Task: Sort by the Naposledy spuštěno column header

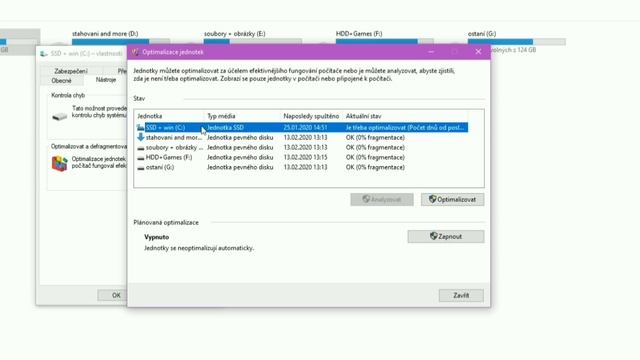Action: 311,116
